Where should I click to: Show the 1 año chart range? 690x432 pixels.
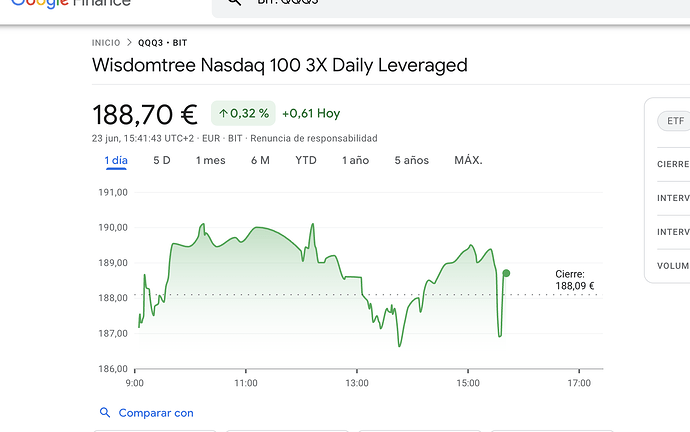[x=356, y=161]
